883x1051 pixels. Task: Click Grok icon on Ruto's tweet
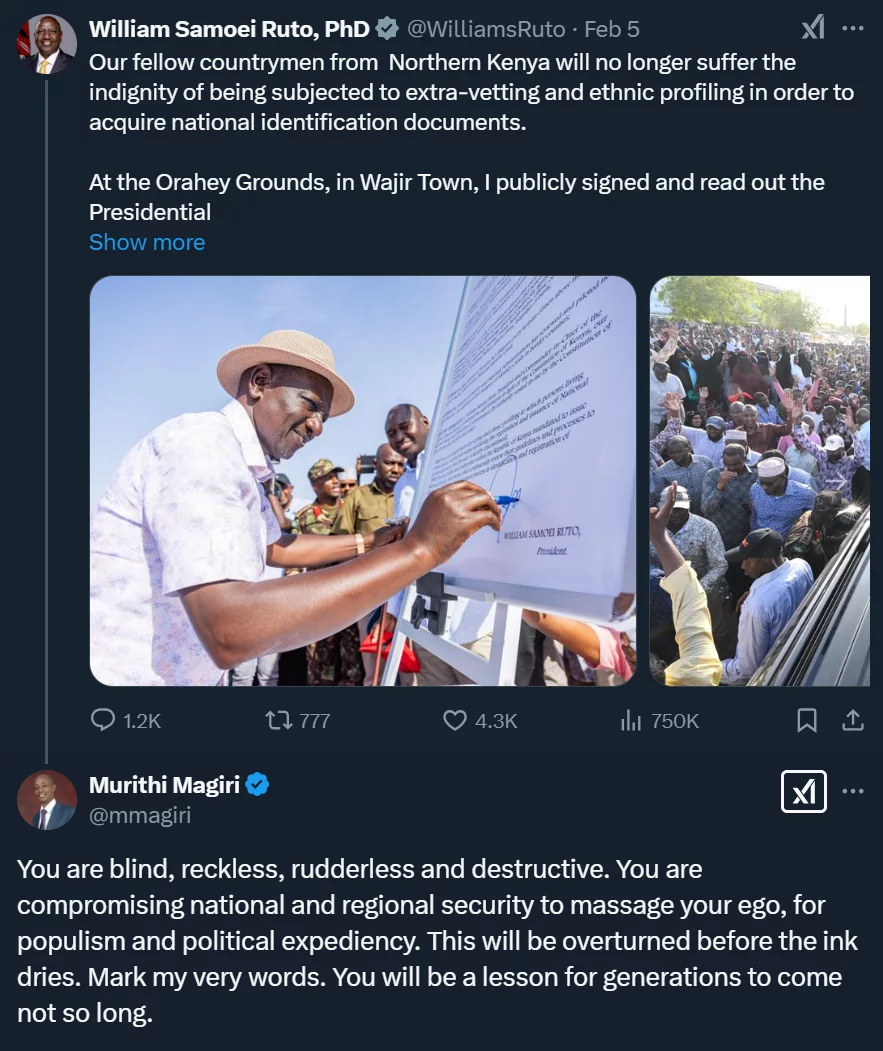pyautogui.click(x=813, y=28)
